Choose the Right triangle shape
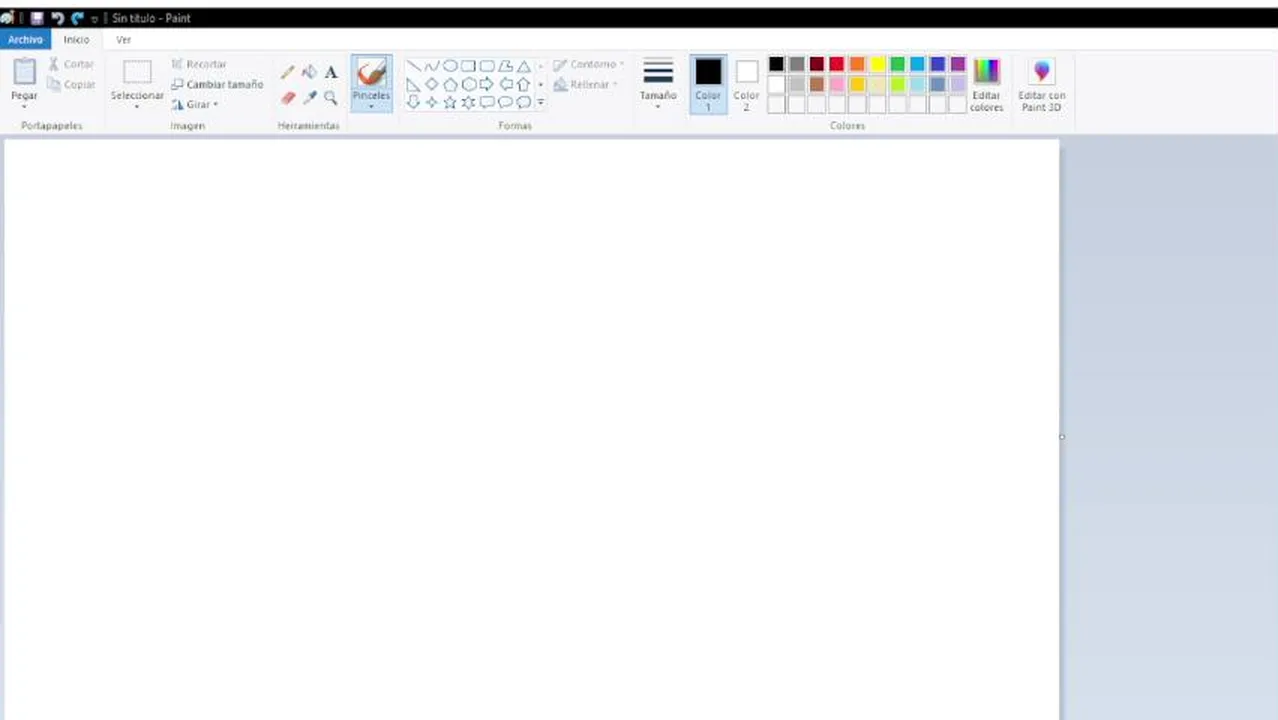 [413, 84]
